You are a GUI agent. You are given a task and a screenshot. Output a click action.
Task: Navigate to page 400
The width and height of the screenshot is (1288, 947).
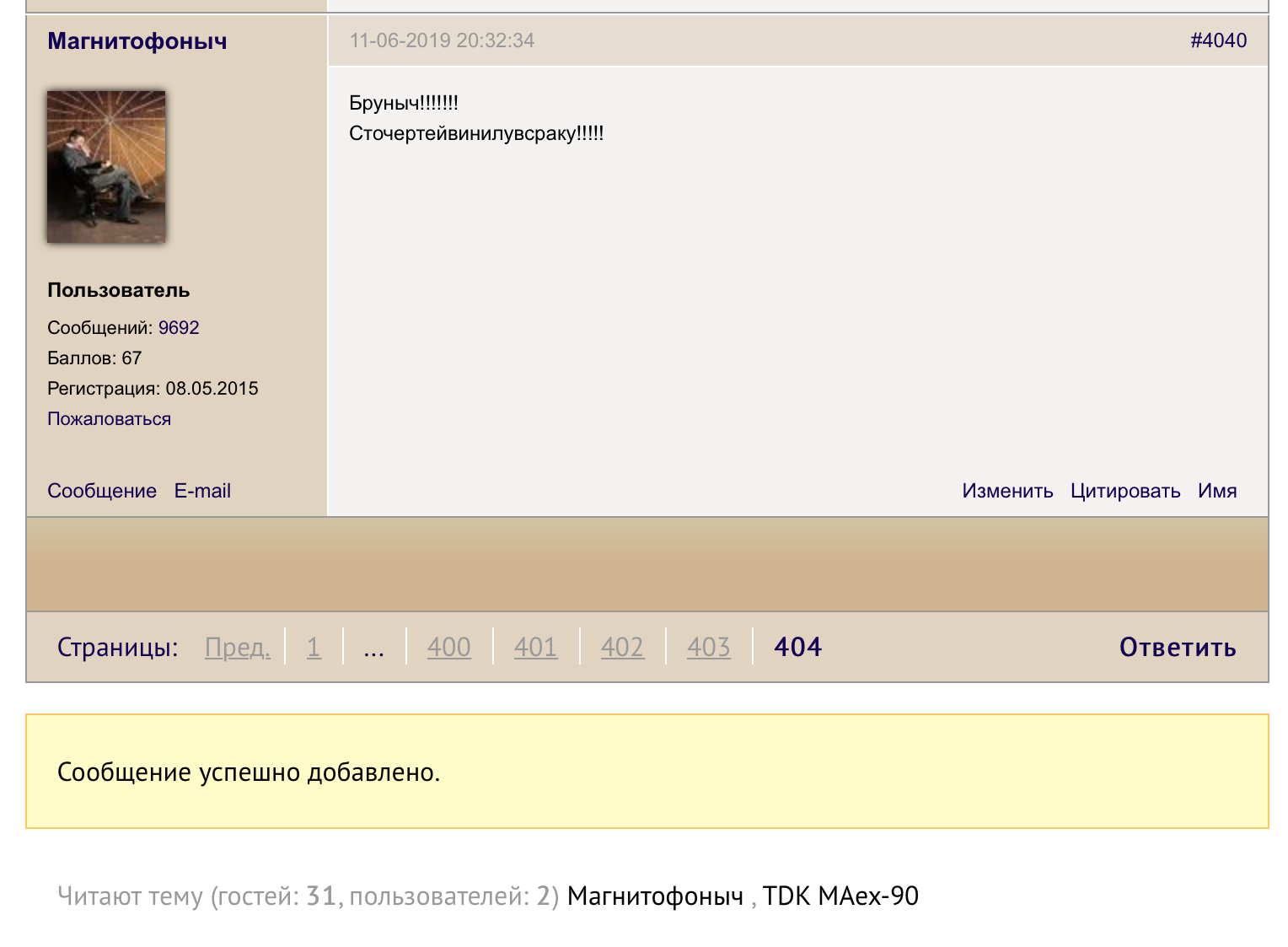click(448, 647)
